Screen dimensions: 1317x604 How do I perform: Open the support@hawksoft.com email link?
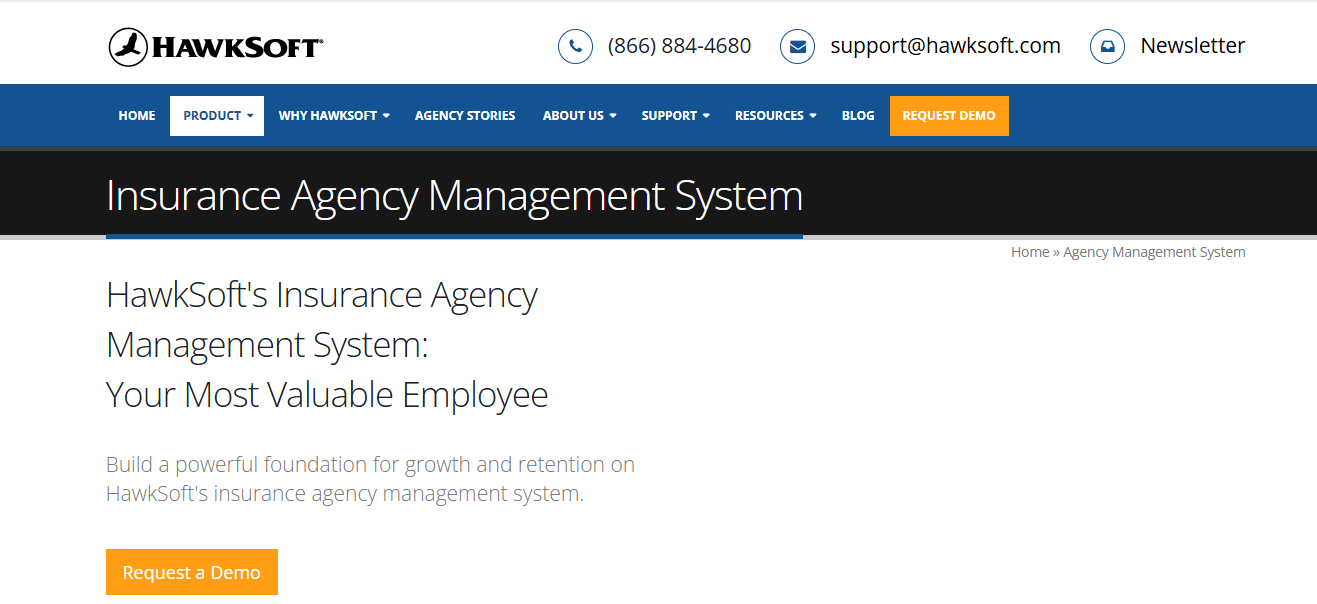pyautogui.click(x=945, y=46)
